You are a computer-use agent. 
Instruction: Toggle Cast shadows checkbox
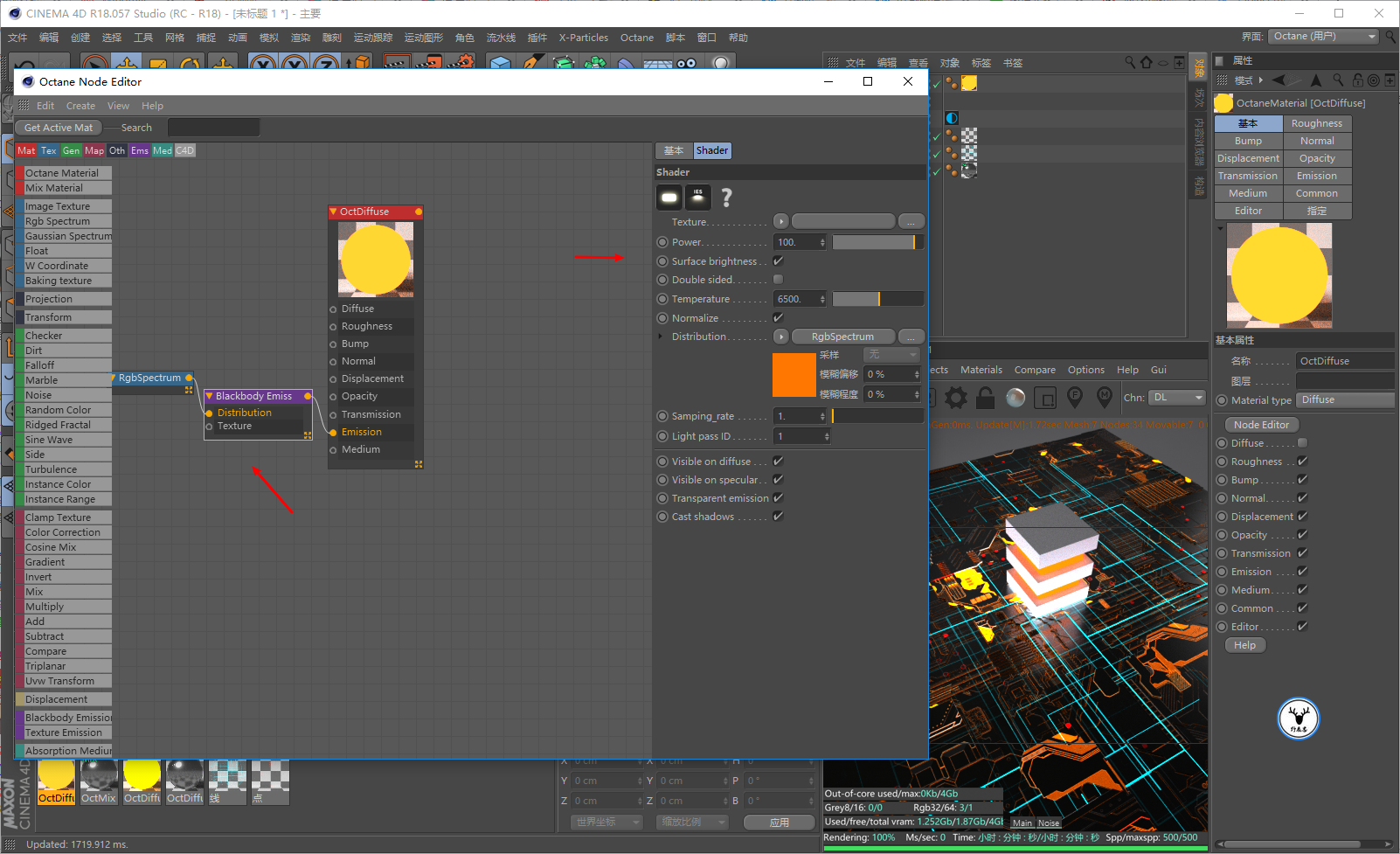pyautogui.click(x=778, y=517)
